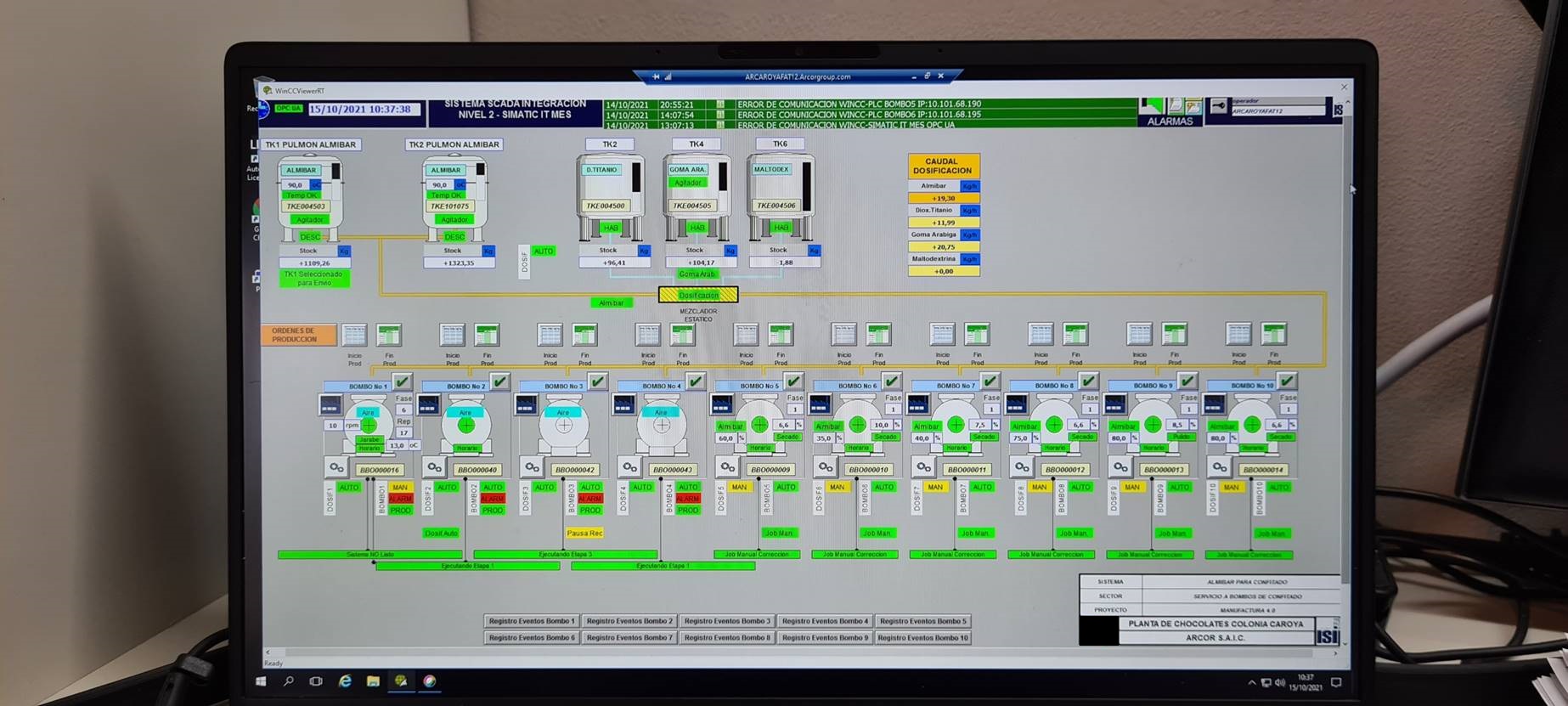The height and width of the screenshot is (706, 1568).
Task: Select the yellow Dosificacion block
Action: tap(698, 295)
